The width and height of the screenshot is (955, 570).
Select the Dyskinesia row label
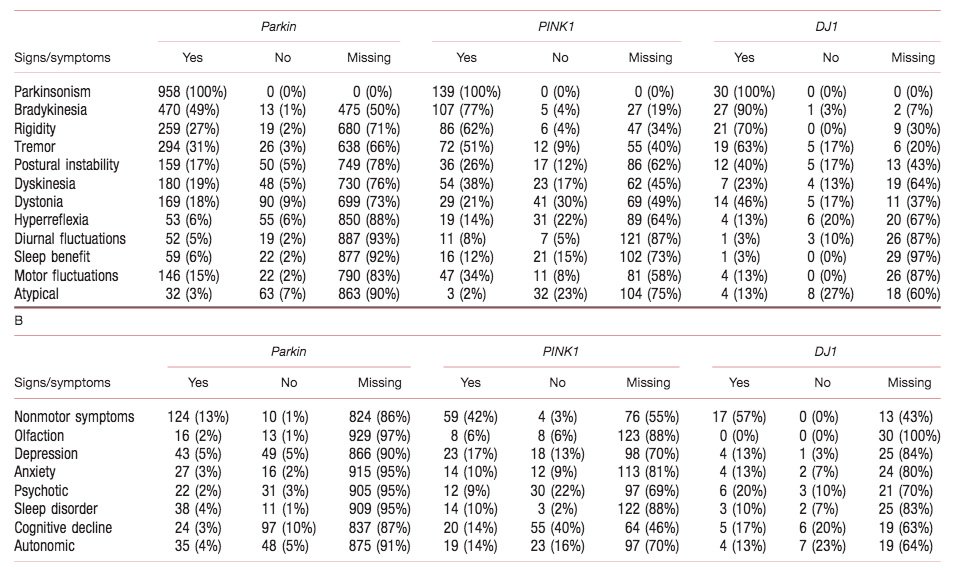click(x=45, y=184)
